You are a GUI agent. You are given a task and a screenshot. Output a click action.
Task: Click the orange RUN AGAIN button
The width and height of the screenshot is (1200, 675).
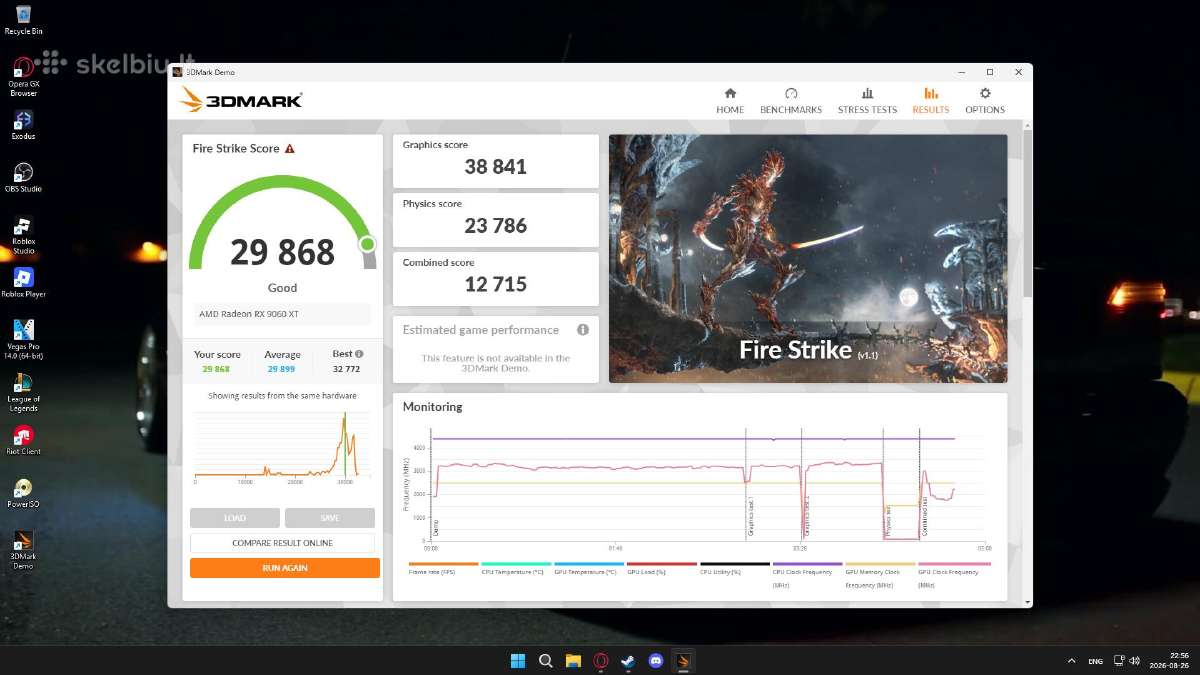285,568
